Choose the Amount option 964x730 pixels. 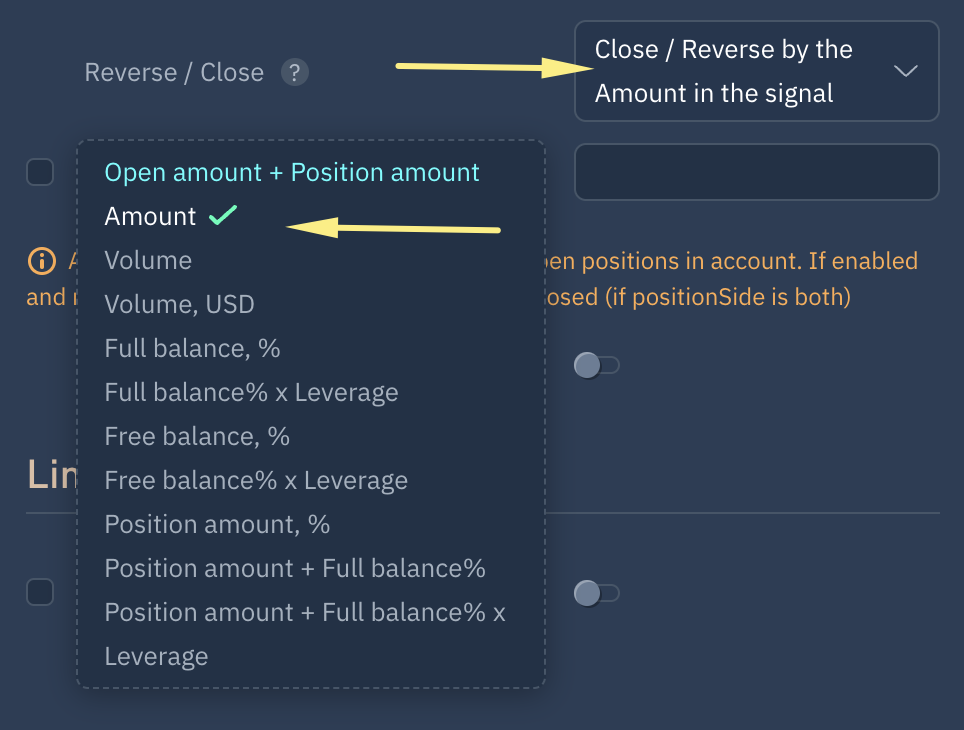pyautogui.click(x=151, y=216)
